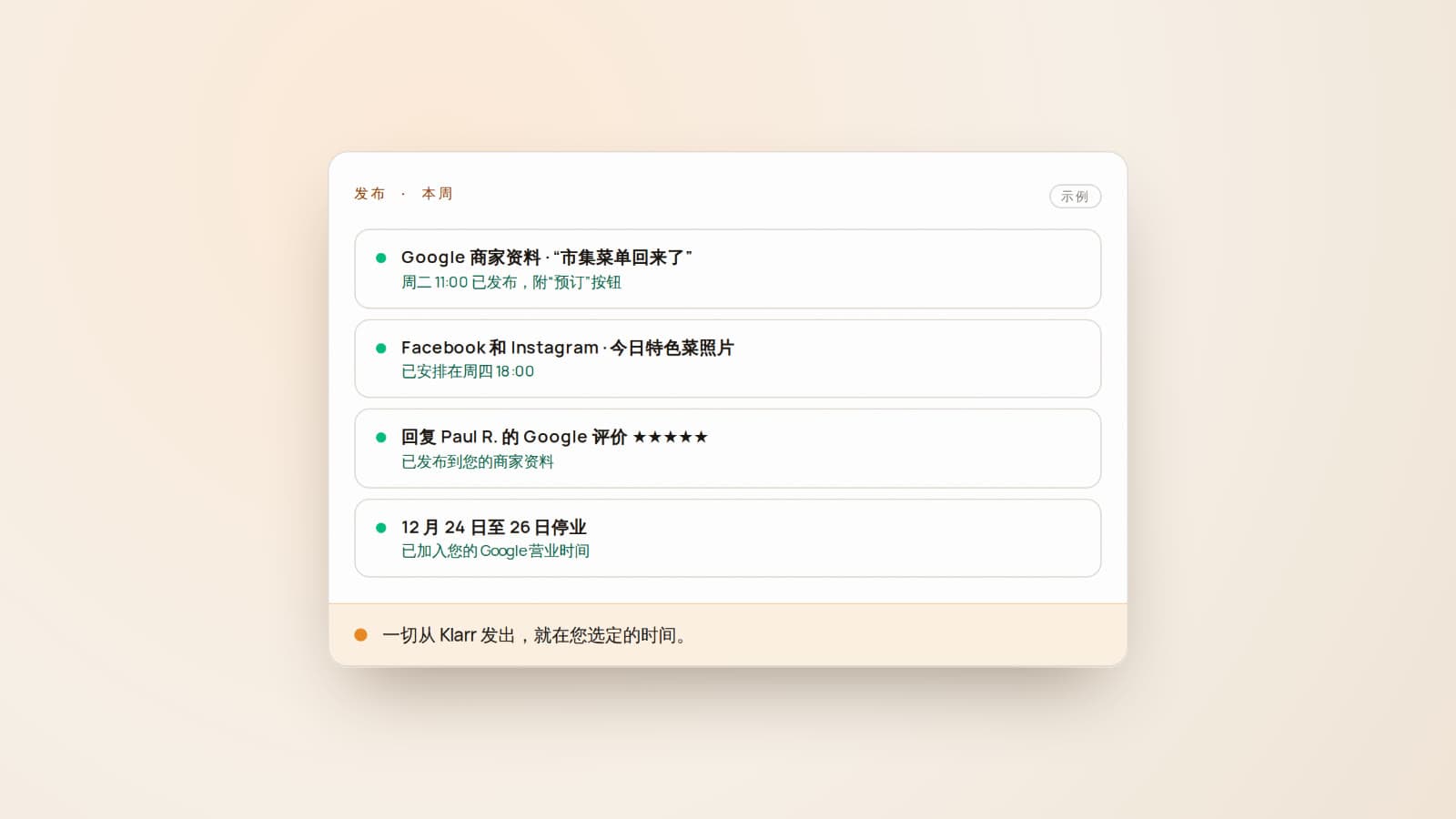Click the text 已加入您的 Google 营业时间
The height and width of the screenshot is (819, 1456).
[496, 551]
